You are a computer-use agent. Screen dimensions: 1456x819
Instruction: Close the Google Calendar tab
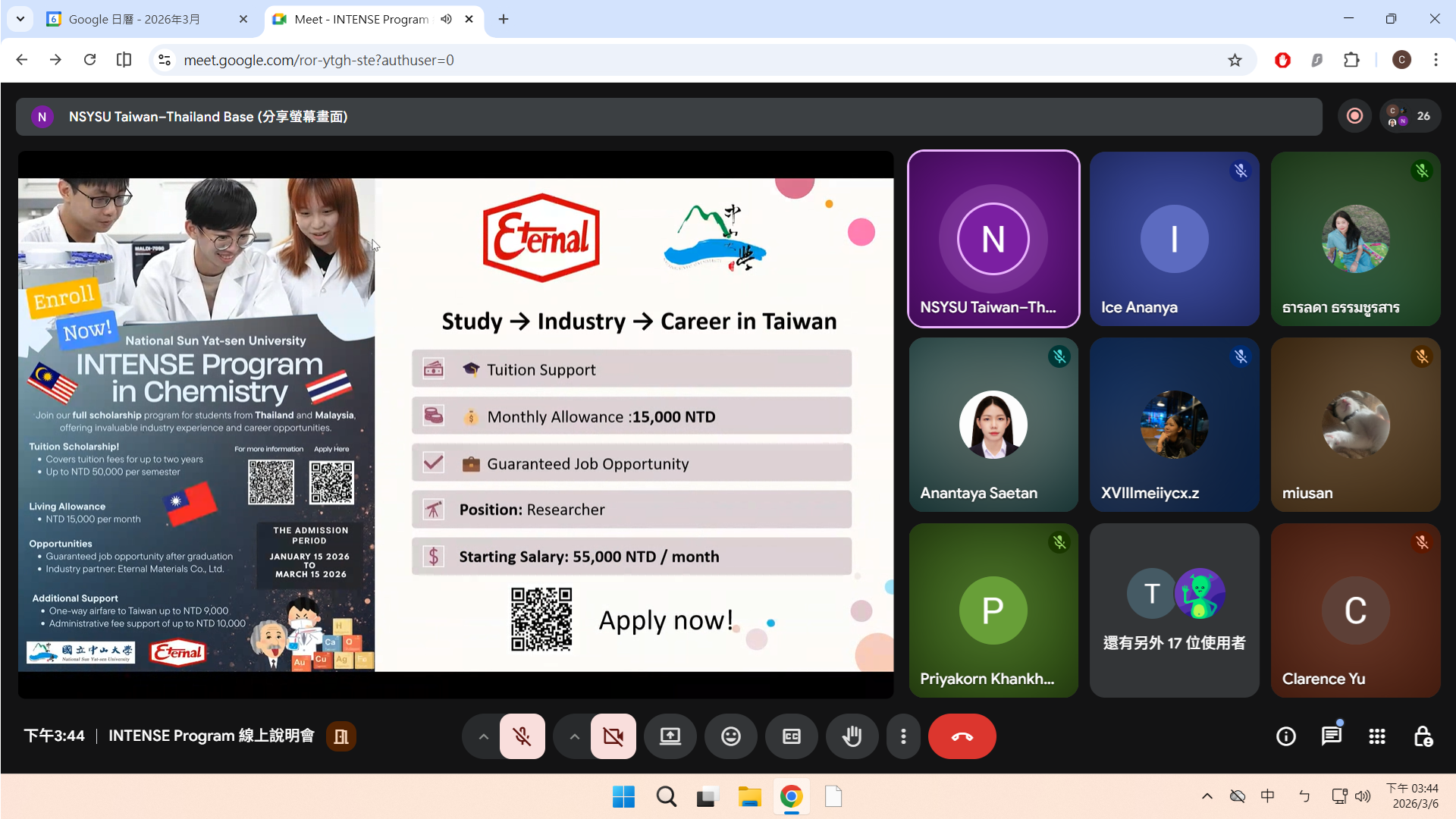point(243,19)
